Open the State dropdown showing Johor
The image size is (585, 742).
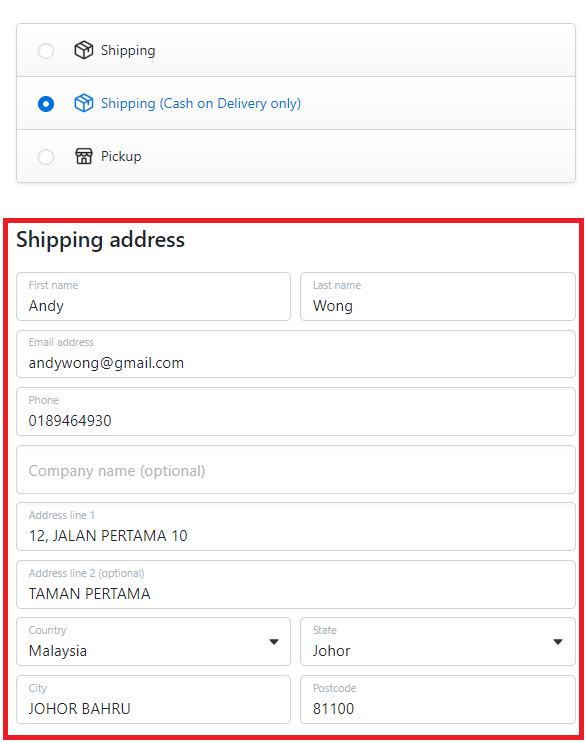pos(438,642)
